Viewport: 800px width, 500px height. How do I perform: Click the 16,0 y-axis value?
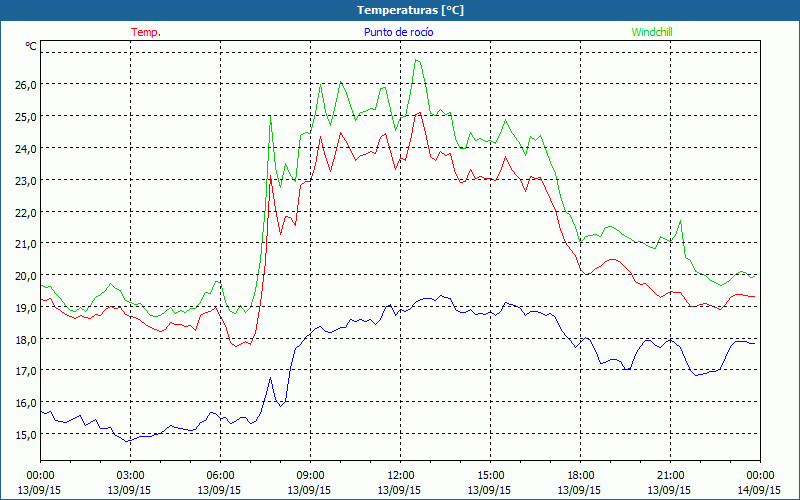25,403
